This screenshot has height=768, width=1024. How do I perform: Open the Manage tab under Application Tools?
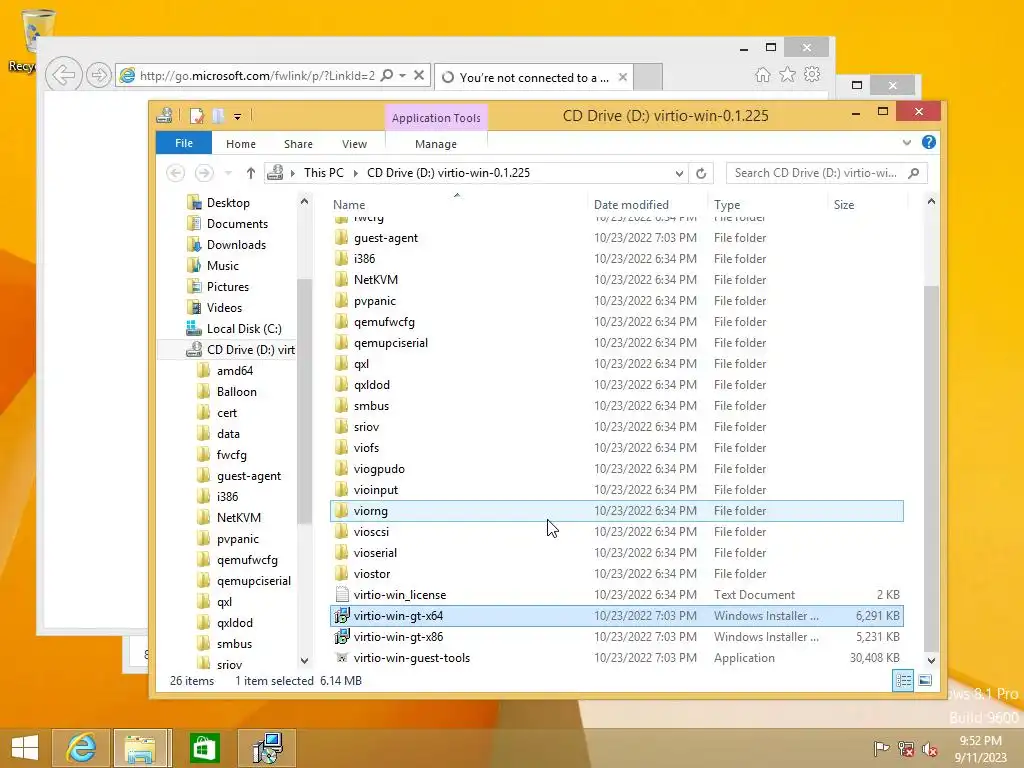pos(436,144)
